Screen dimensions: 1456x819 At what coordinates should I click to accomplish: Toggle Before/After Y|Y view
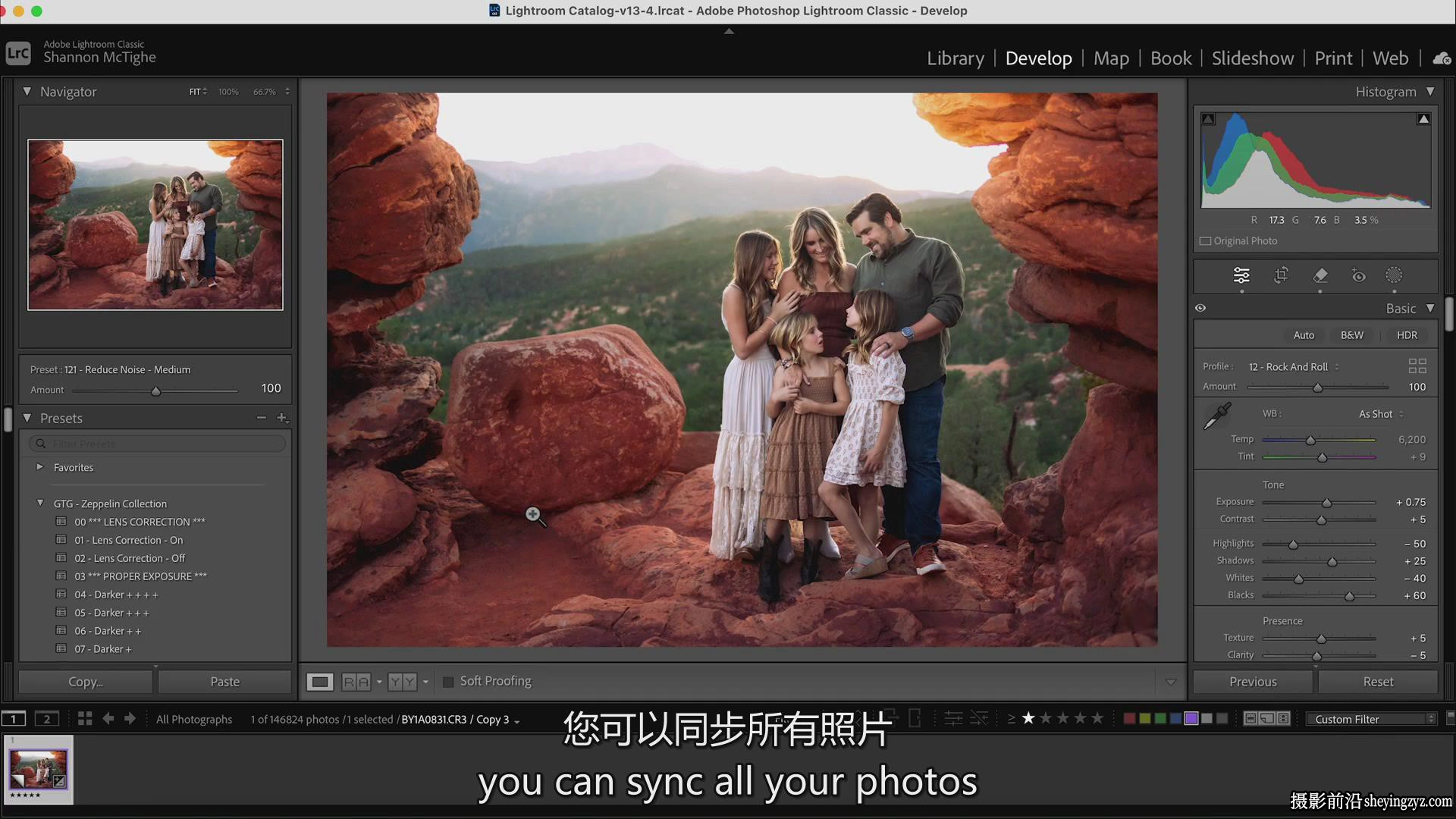[403, 682]
